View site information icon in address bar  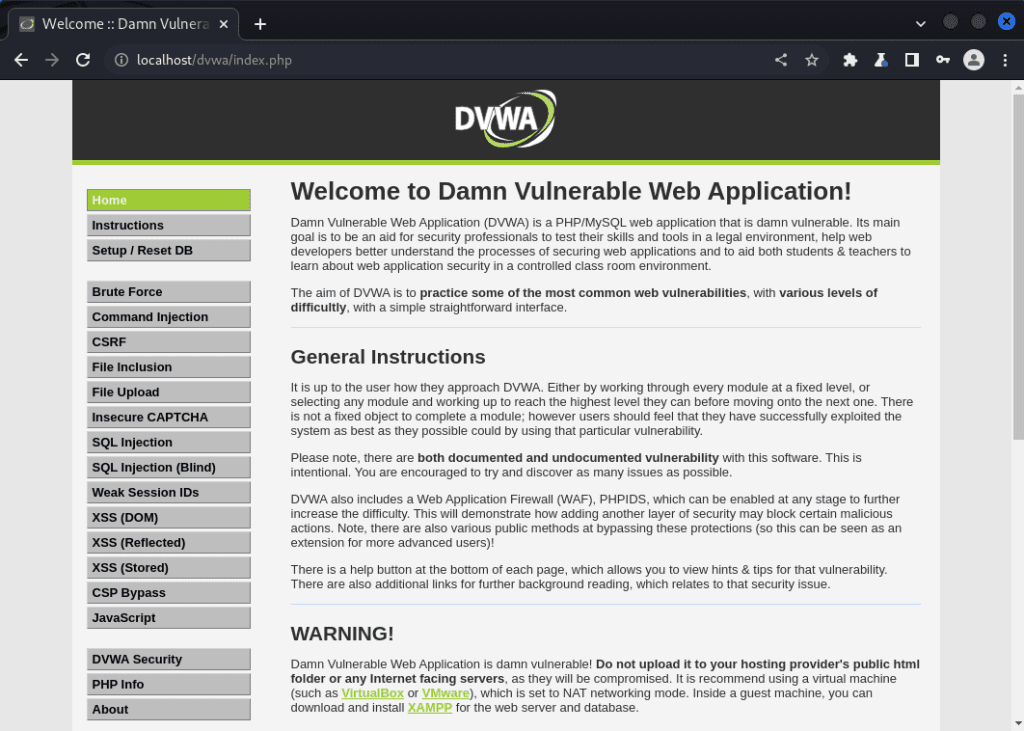point(121,60)
